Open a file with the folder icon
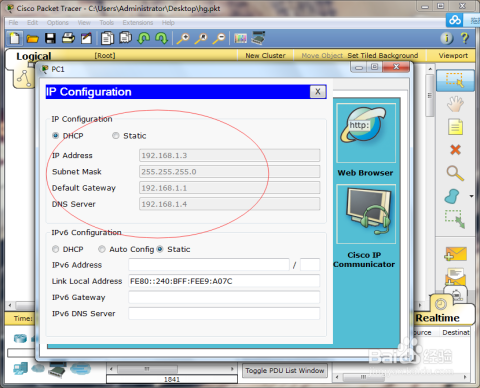The height and width of the screenshot is (388, 480). 32,39
